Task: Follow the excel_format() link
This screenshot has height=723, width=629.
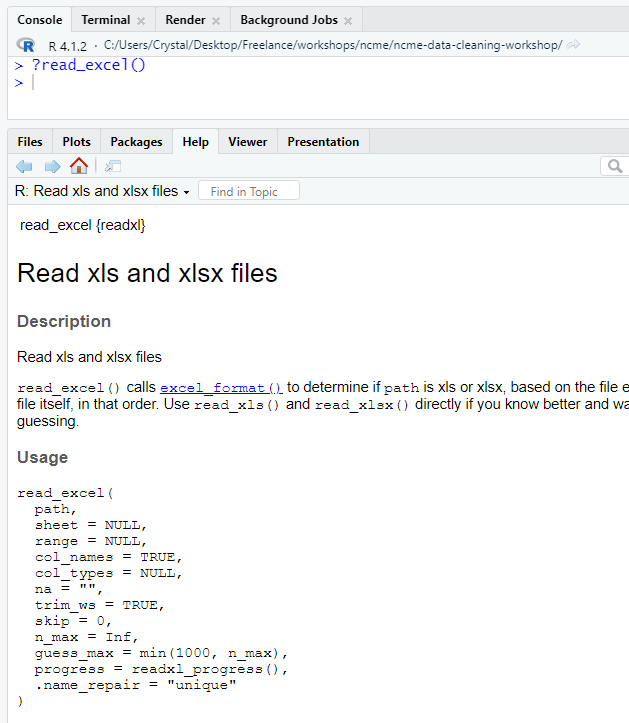Action: (221, 387)
